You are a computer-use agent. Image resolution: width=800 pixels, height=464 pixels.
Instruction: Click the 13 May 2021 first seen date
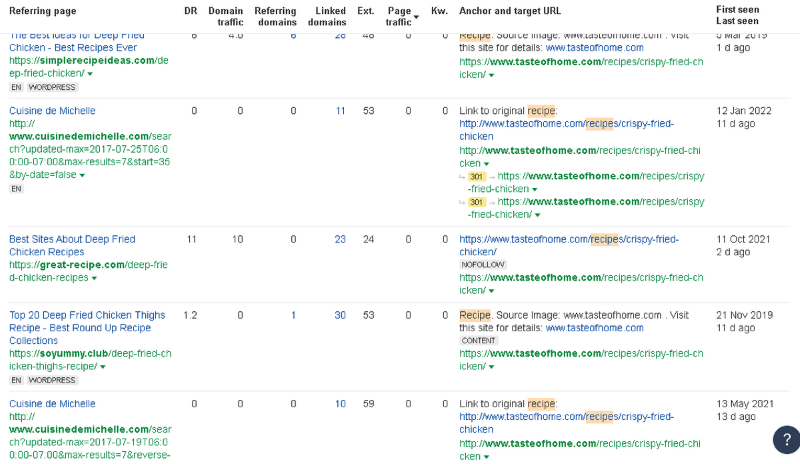(x=744, y=404)
